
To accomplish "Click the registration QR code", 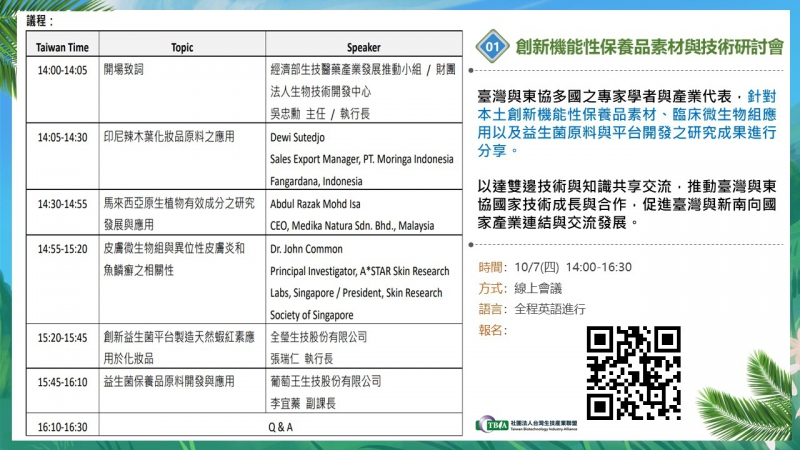I will click(x=632, y=373).
